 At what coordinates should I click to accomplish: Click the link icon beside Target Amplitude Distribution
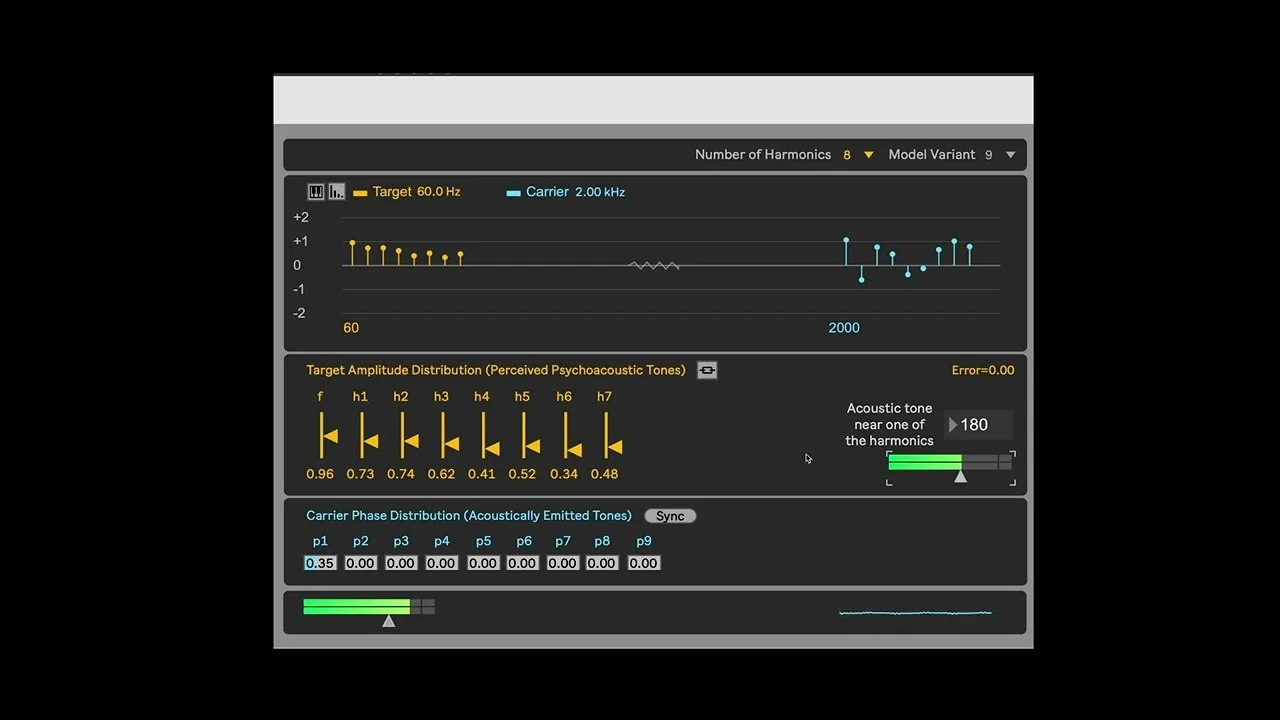(707, 370)
